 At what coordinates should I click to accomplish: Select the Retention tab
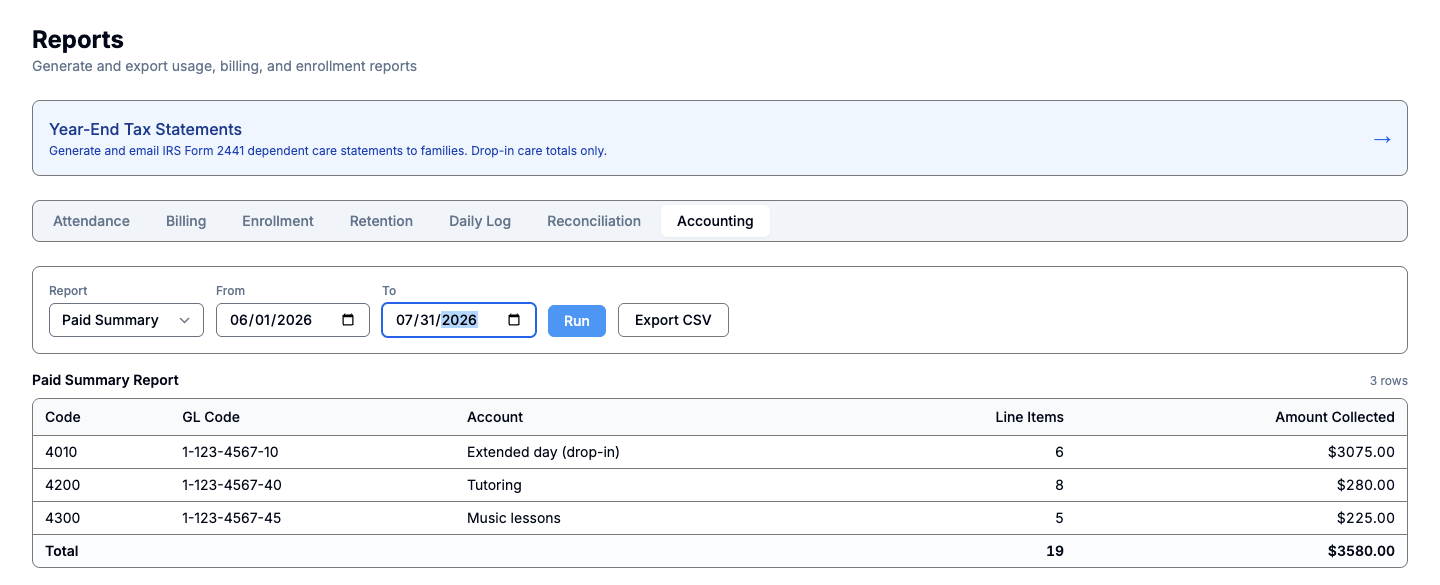[x=381, y=221]
